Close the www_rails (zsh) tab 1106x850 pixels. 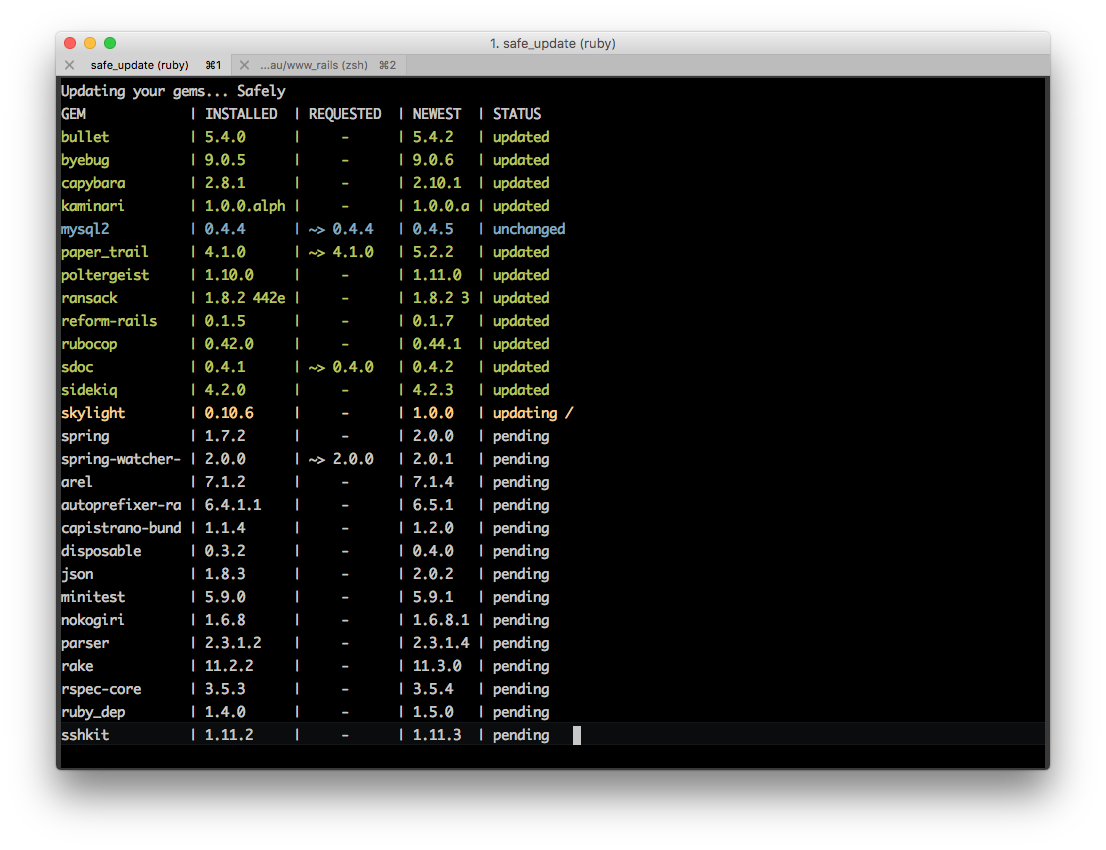(x=244, y=65)
